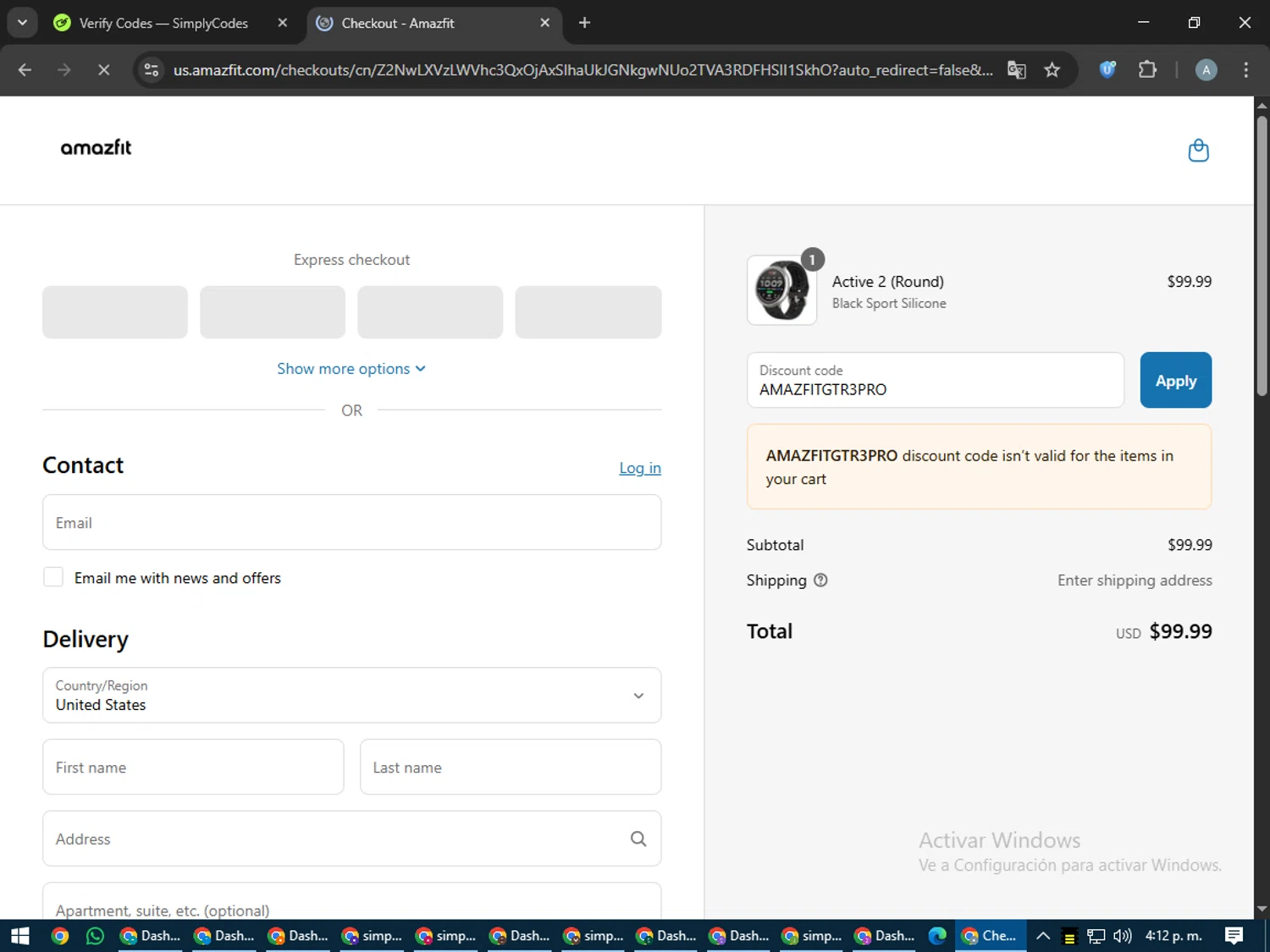The height and width of the screenshot is (952, 1270).
Task: Open a new browser tab
Action: [x=584, y=23]
